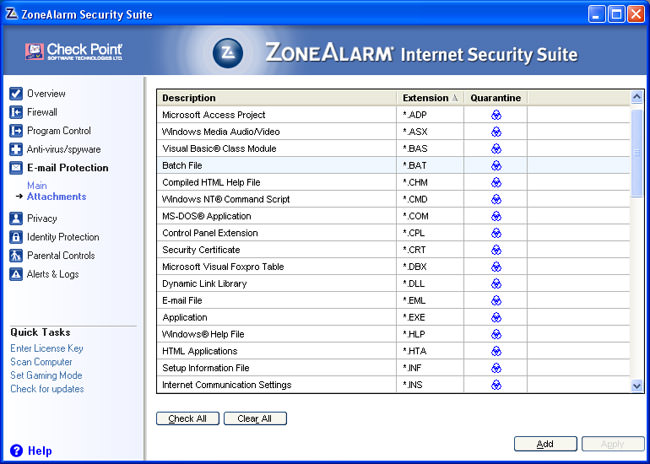This screenshot has height=464, width=650.
Task: Click the ZoneAlarm title bar icon
Action: coord(12,14)
